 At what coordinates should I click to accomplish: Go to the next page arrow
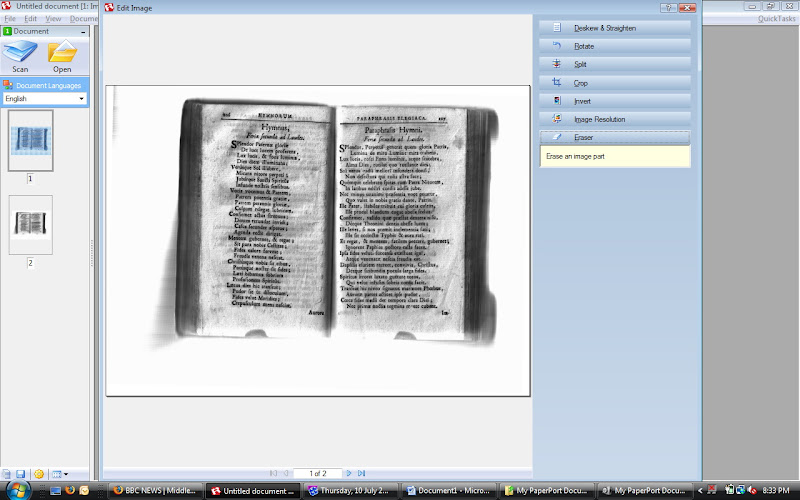[x=349, y=473]
